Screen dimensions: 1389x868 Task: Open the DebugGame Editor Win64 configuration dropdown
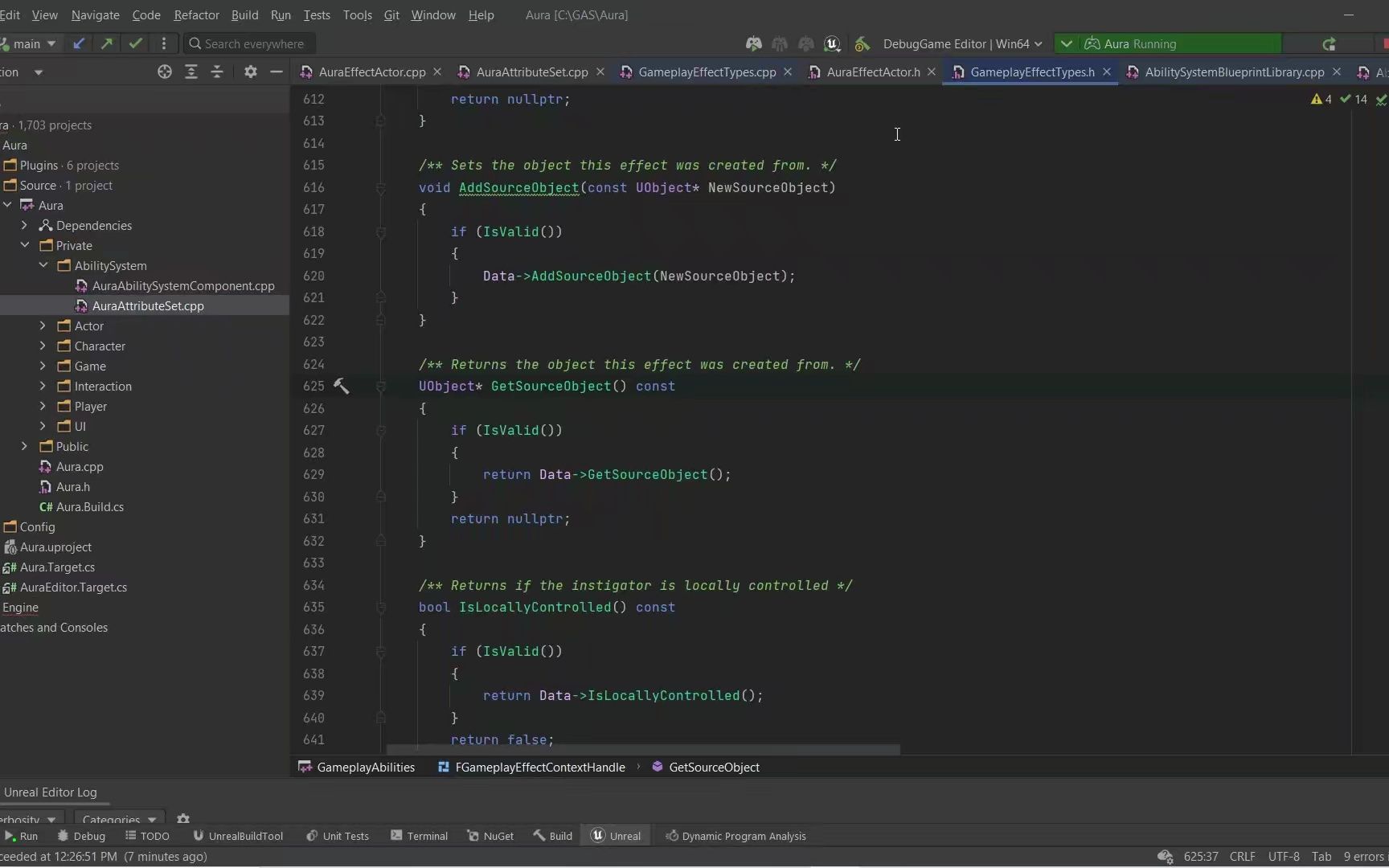(x=962, y=43)
